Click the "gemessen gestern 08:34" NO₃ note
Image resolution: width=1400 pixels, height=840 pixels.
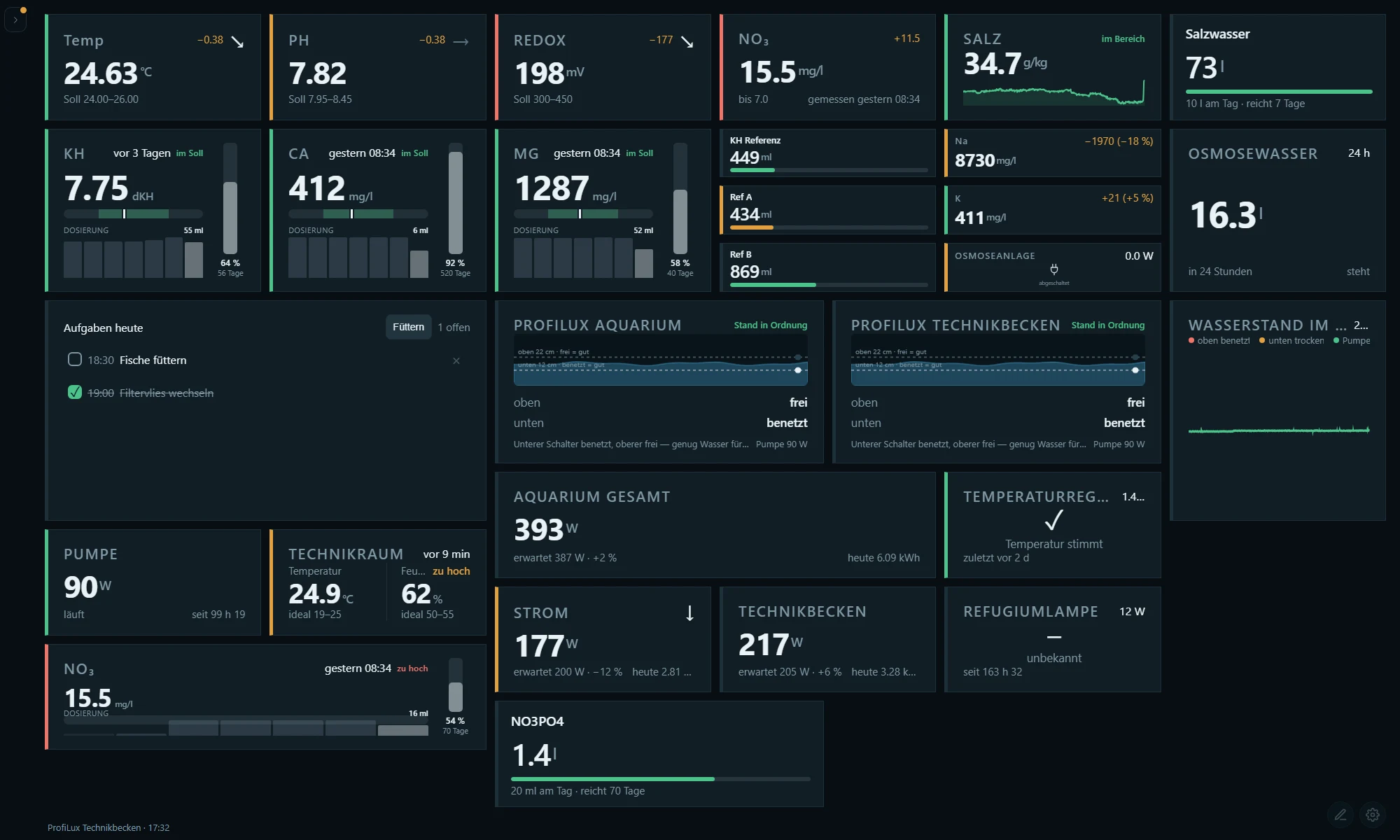[x=864, y=99]
